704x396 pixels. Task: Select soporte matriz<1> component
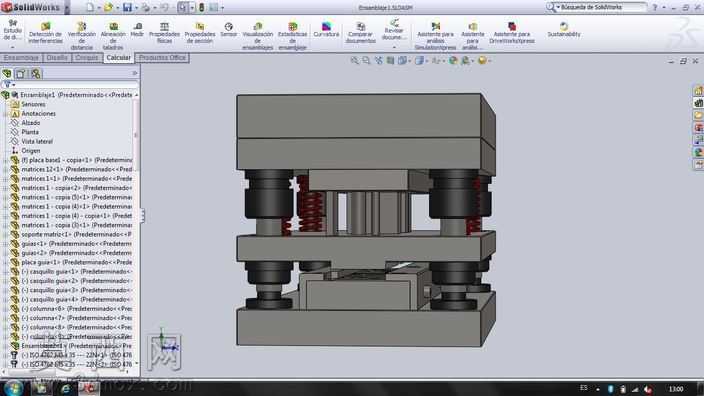(76, 234)
